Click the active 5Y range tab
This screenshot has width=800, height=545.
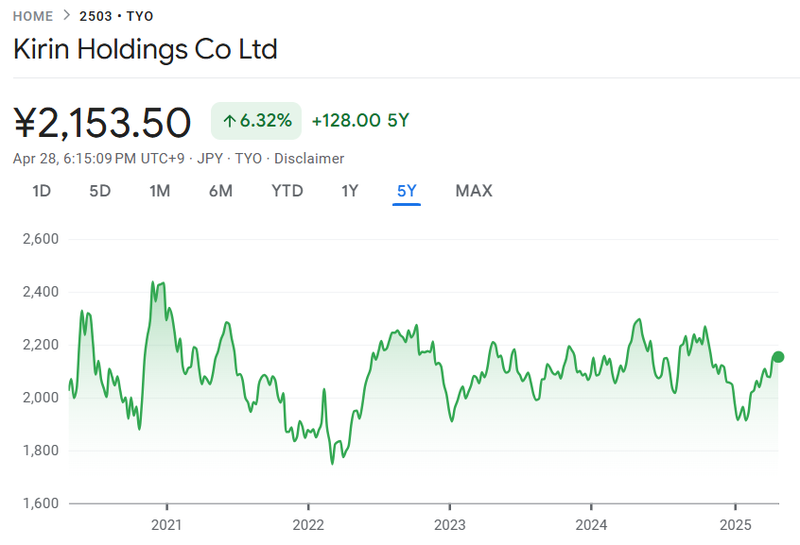(407, 191)
